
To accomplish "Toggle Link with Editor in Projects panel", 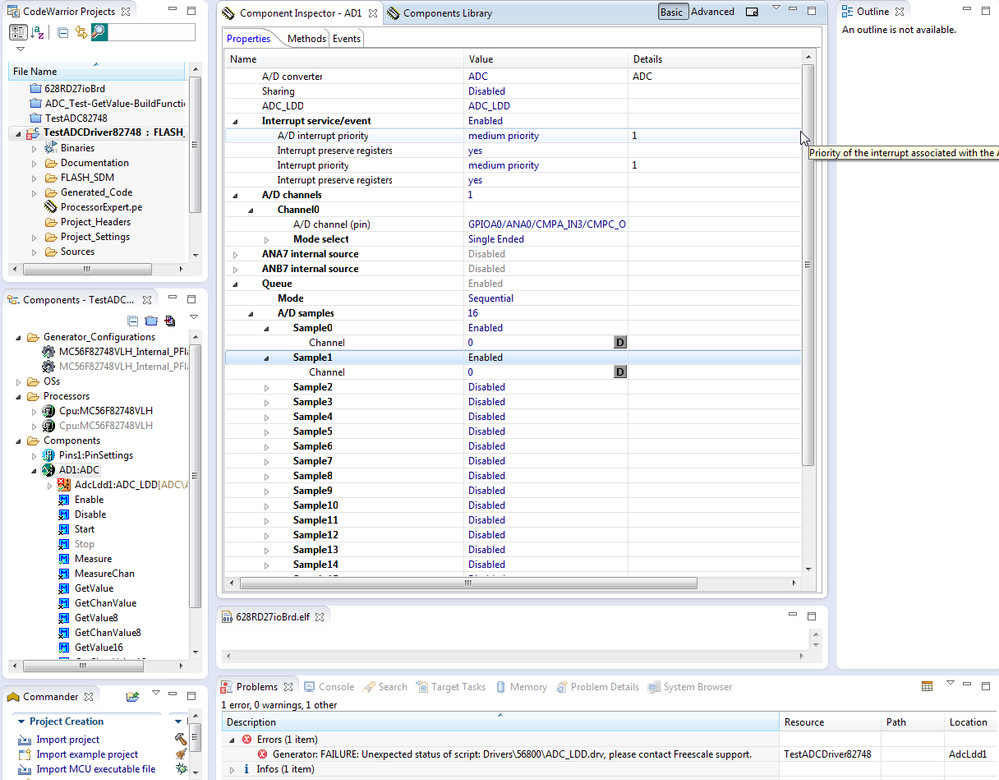I will 80,33.
